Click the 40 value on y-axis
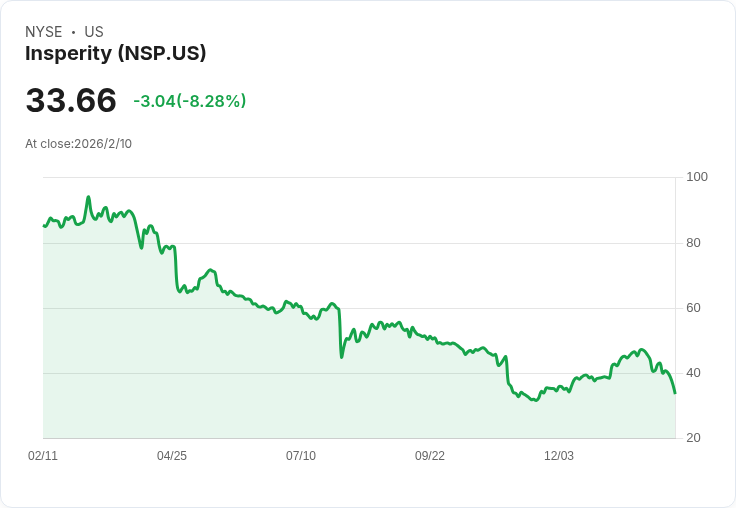 [x=694, y=373]
